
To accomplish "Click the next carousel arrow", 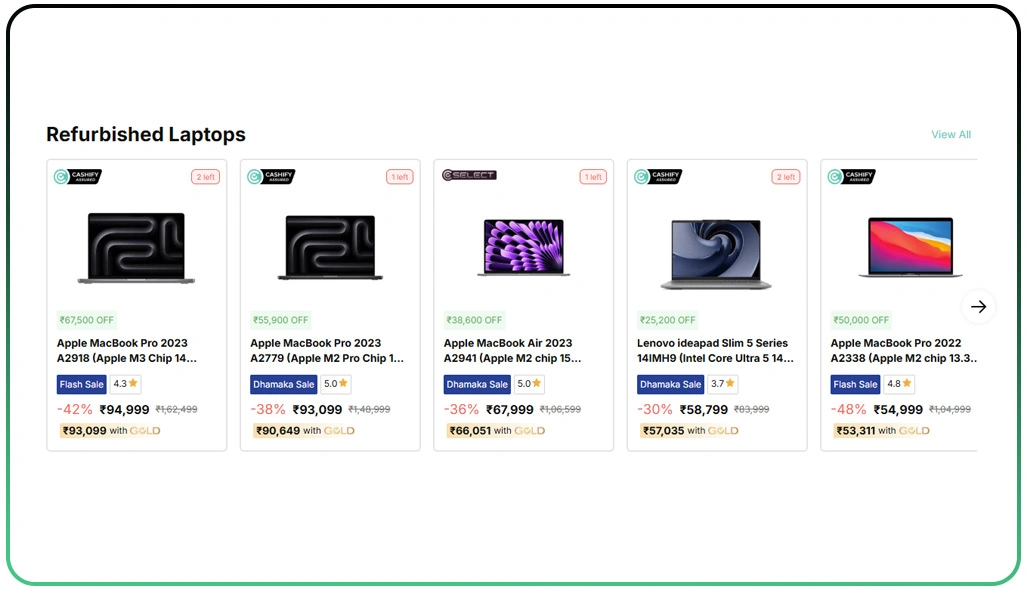I will (979, 307).
